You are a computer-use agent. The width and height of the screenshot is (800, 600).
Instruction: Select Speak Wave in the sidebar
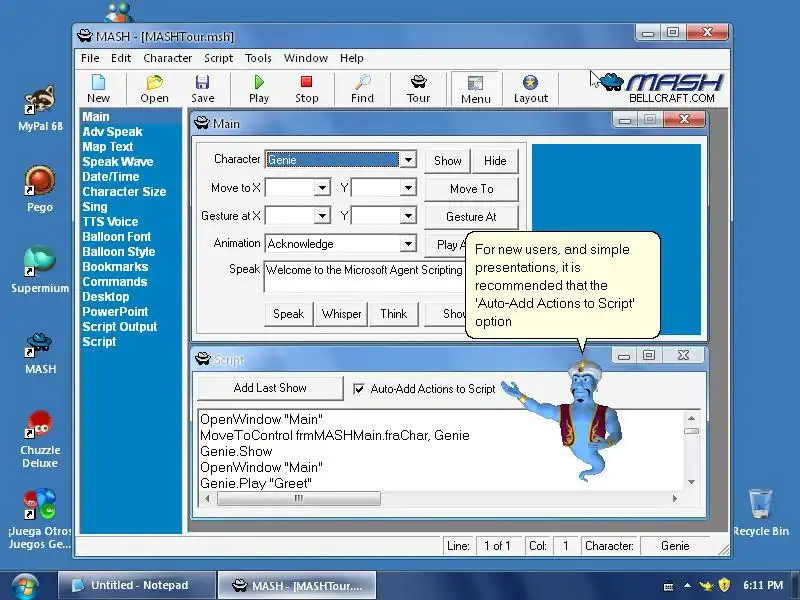pos(118,162)
